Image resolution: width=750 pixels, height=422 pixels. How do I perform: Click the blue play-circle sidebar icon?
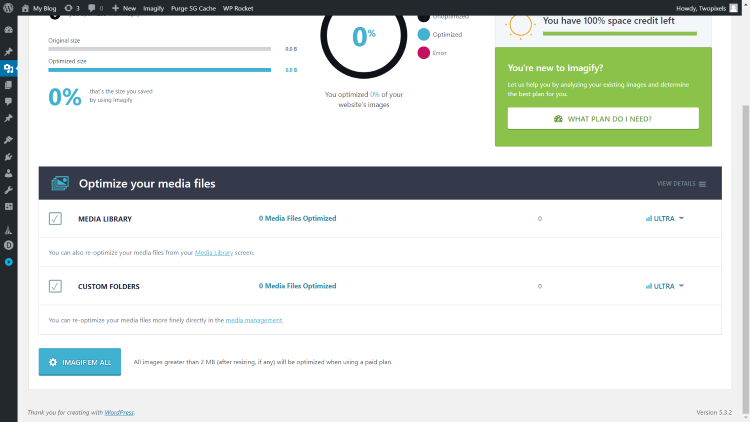click(x=9, y=262)
